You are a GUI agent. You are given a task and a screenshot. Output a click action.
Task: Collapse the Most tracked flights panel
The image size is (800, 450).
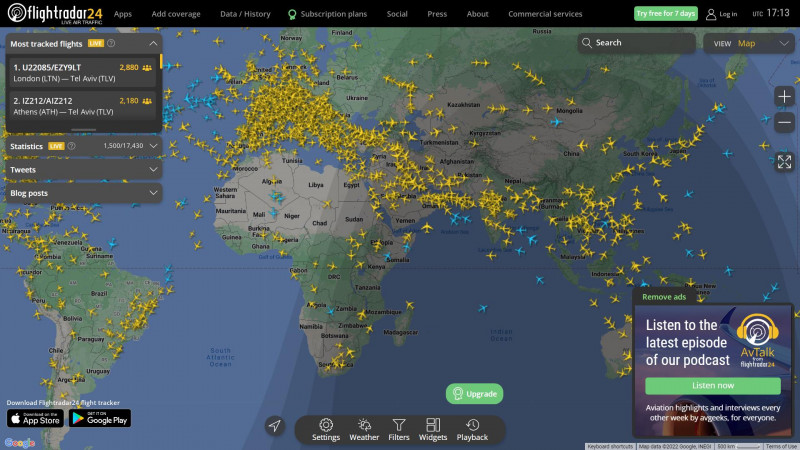pos(152,44)
